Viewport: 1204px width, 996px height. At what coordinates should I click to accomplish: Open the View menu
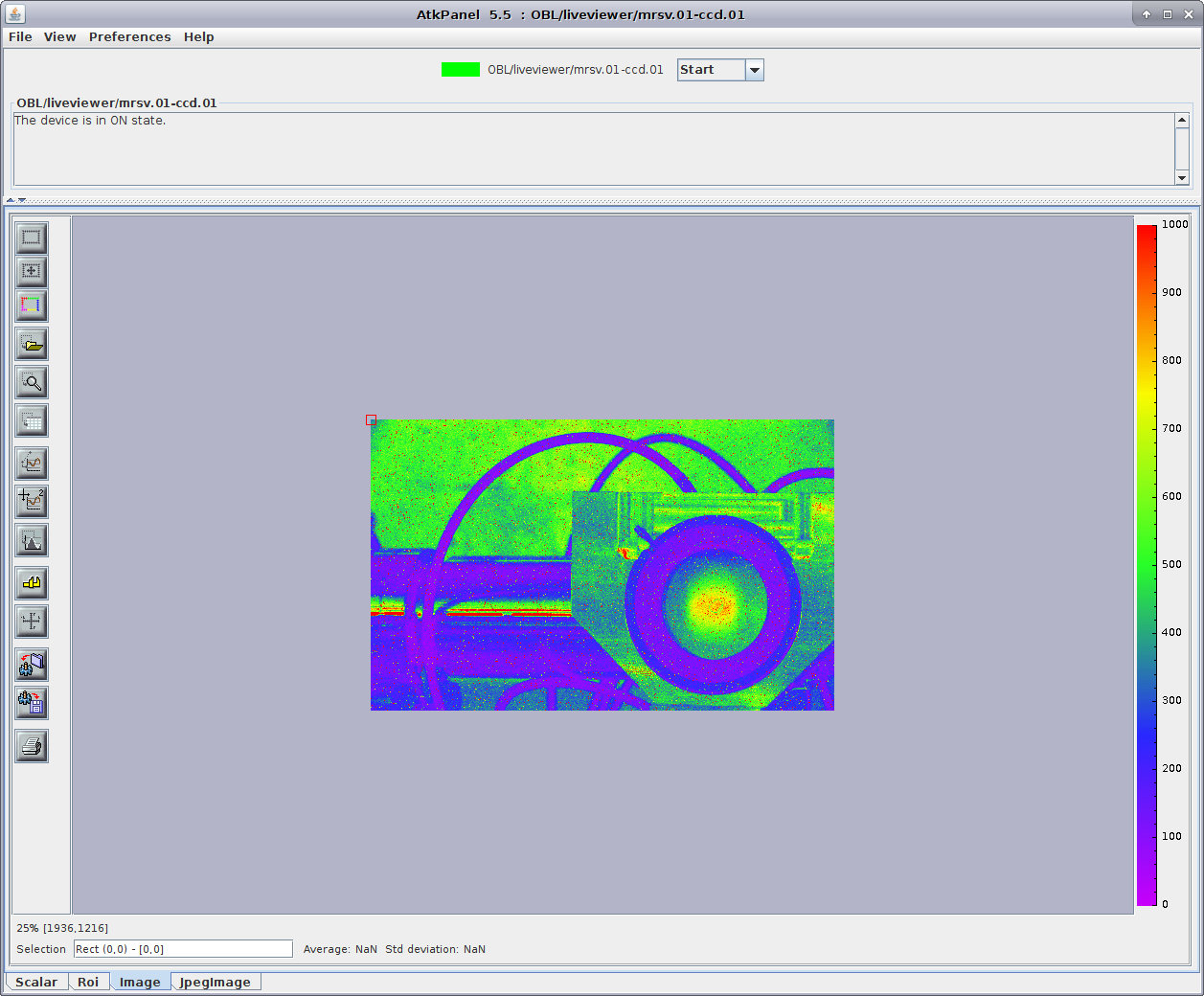tap(59, 37)
